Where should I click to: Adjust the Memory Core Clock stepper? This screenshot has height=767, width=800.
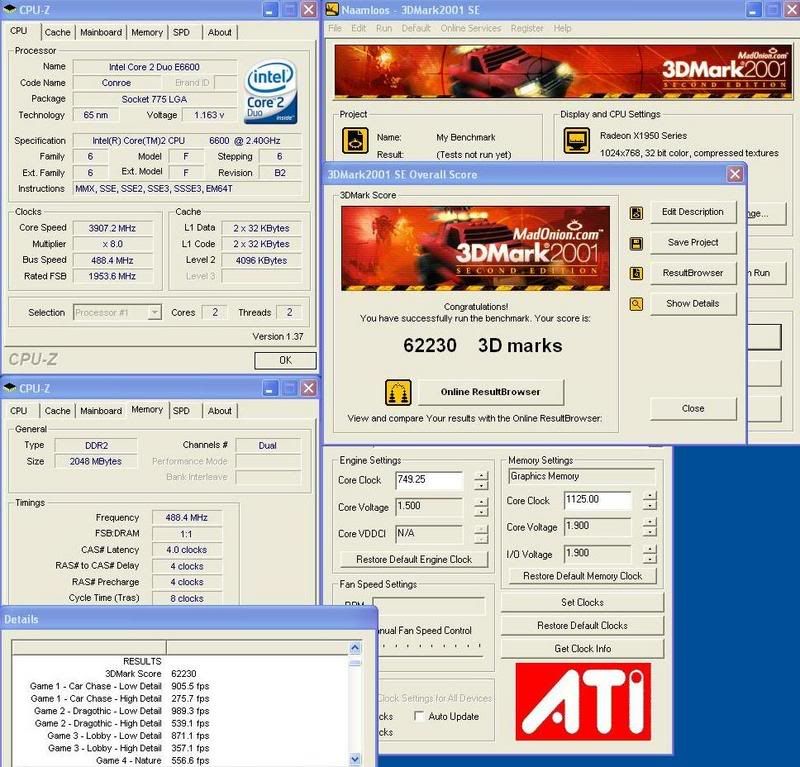pos(649,501)
